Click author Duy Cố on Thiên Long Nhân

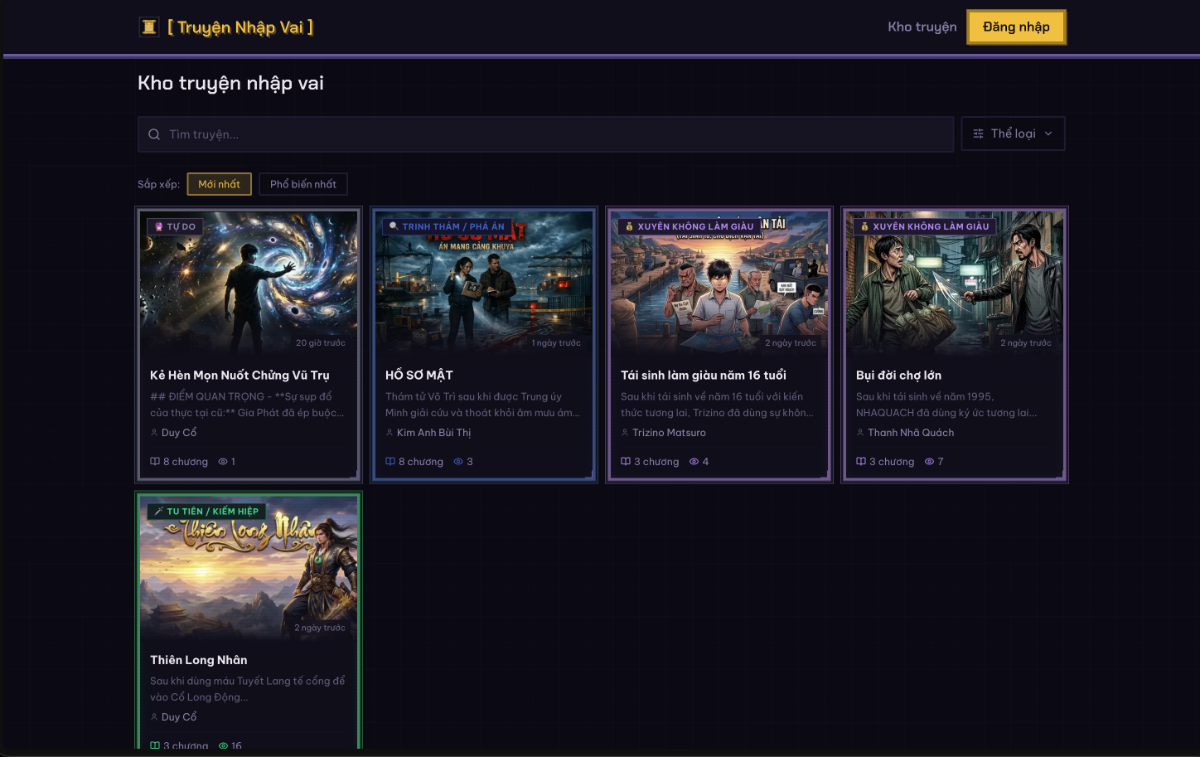[x=179, y=717]
